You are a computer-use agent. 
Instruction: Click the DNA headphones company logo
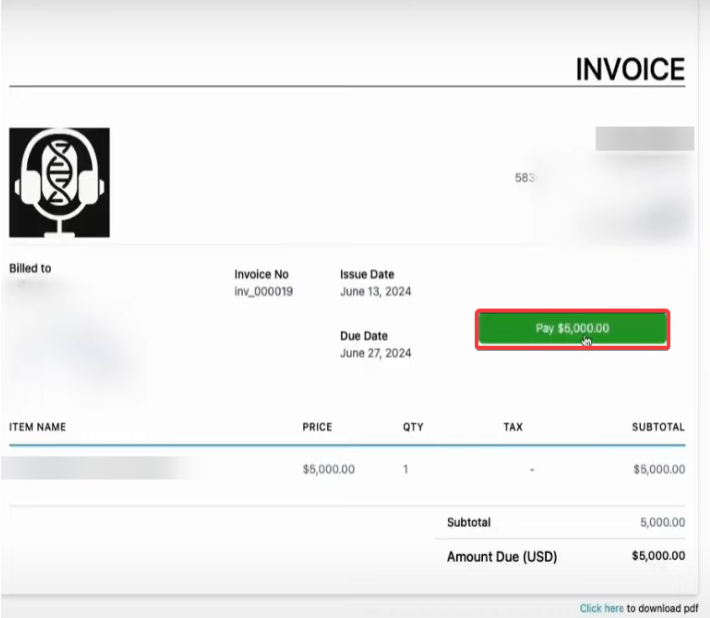59,182
